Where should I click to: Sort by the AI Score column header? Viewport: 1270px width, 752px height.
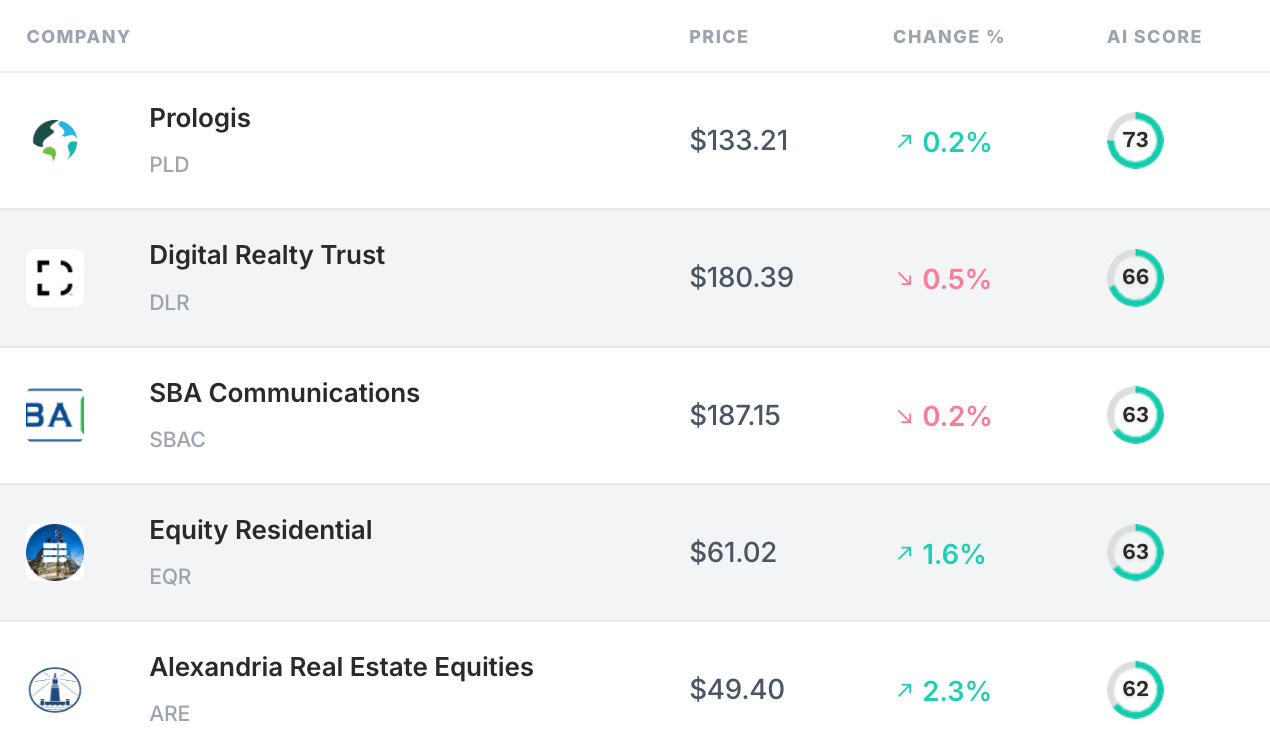1154,37
